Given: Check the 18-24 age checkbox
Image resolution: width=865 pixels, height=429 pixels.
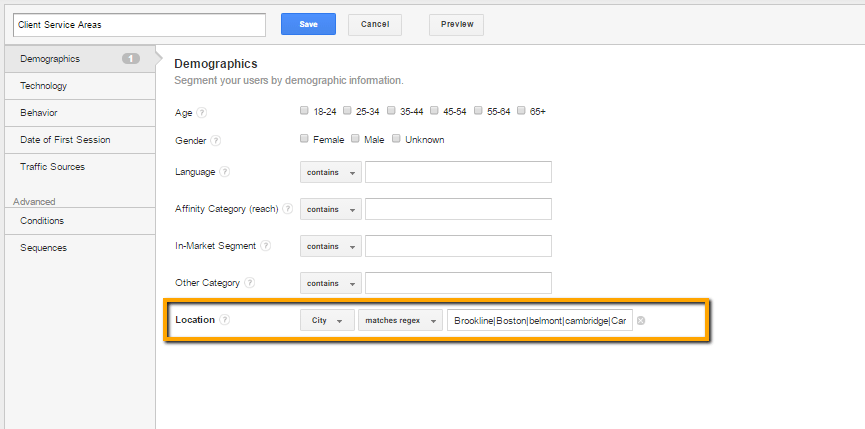Looking at the screenshot, I should pyautogui.click(x=304, y=110).
